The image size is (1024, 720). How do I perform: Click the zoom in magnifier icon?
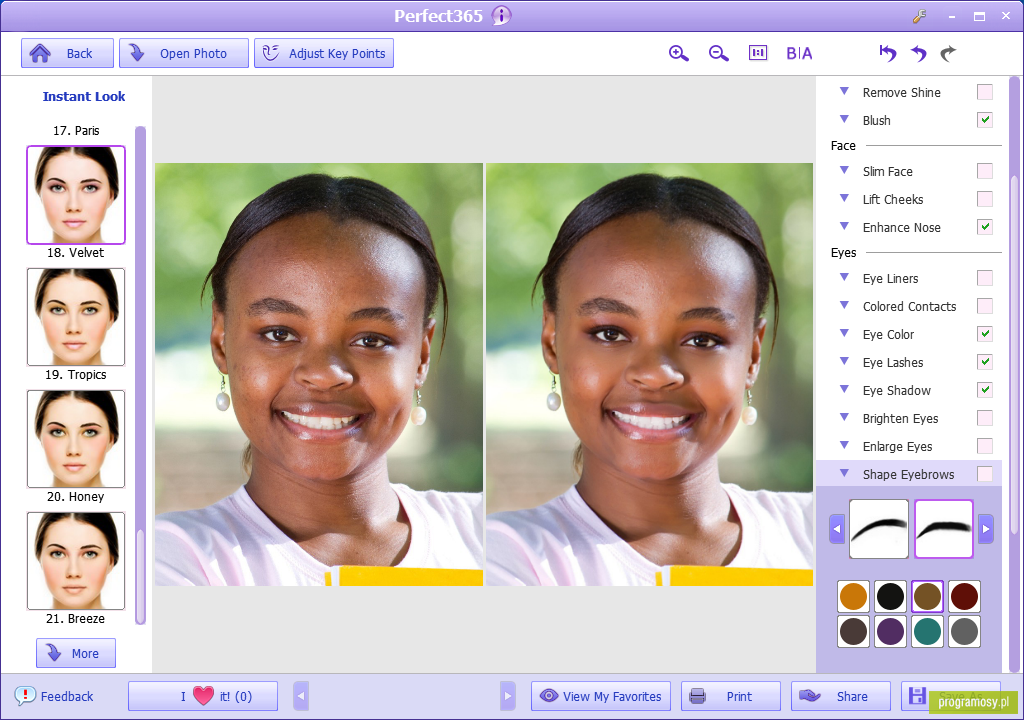[x=679, y=54]
